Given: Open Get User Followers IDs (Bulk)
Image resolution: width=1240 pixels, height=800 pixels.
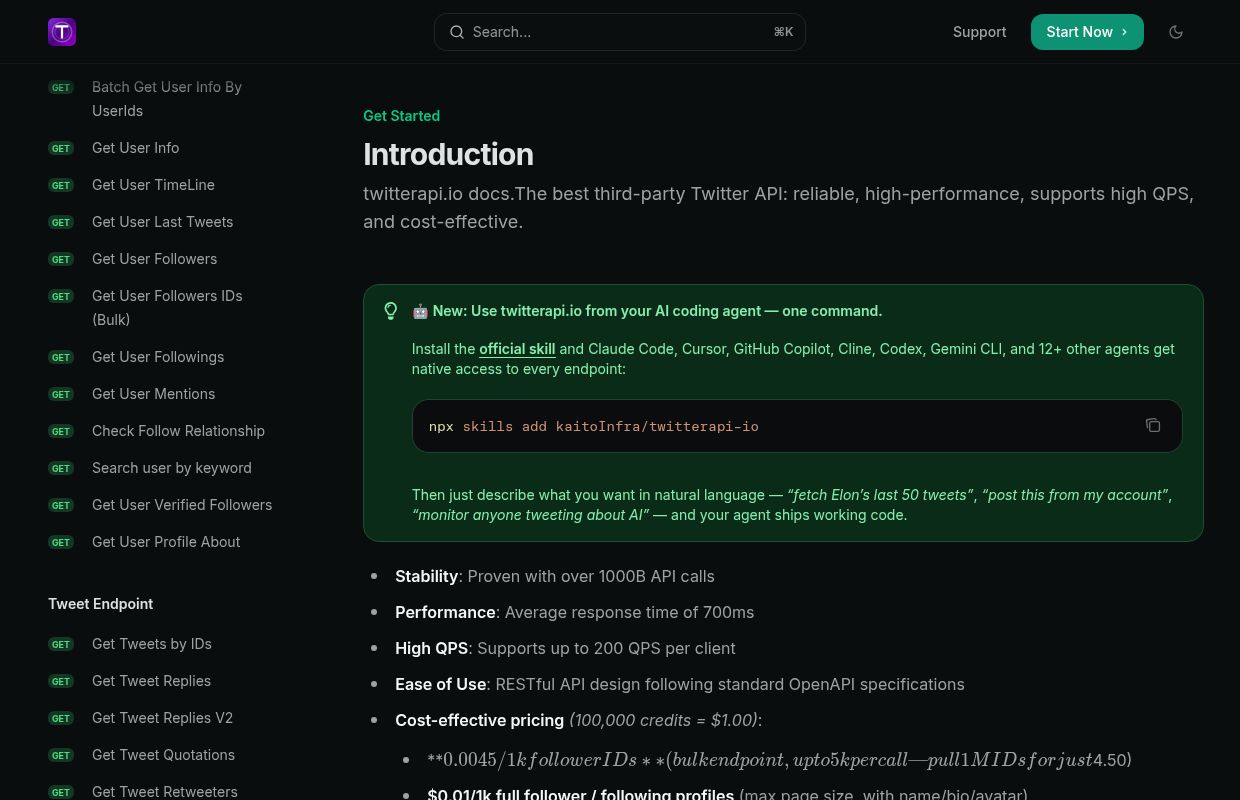Looking at the screenshot, I should coord(167,308).
